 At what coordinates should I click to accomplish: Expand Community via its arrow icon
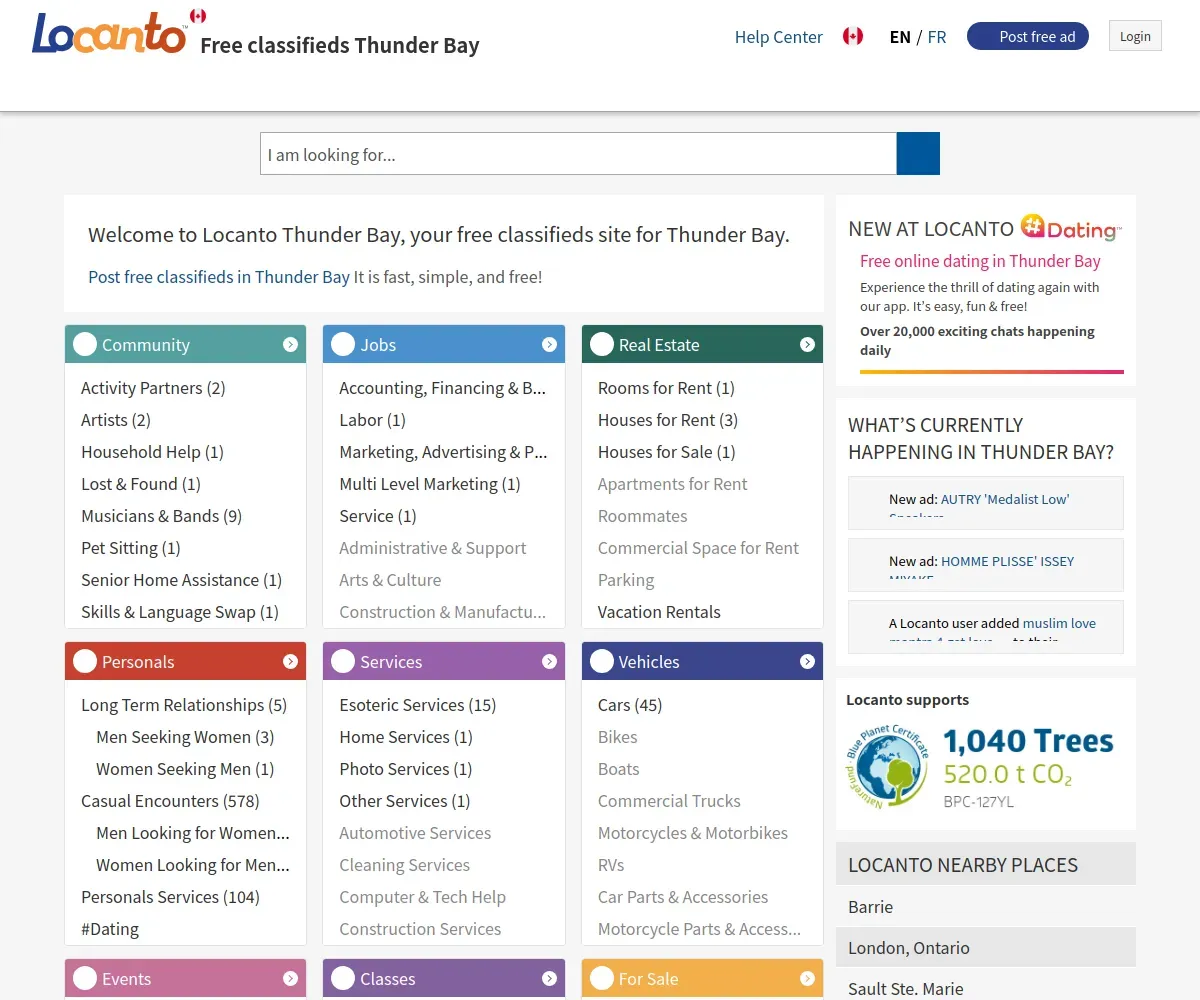pos(290,344)
